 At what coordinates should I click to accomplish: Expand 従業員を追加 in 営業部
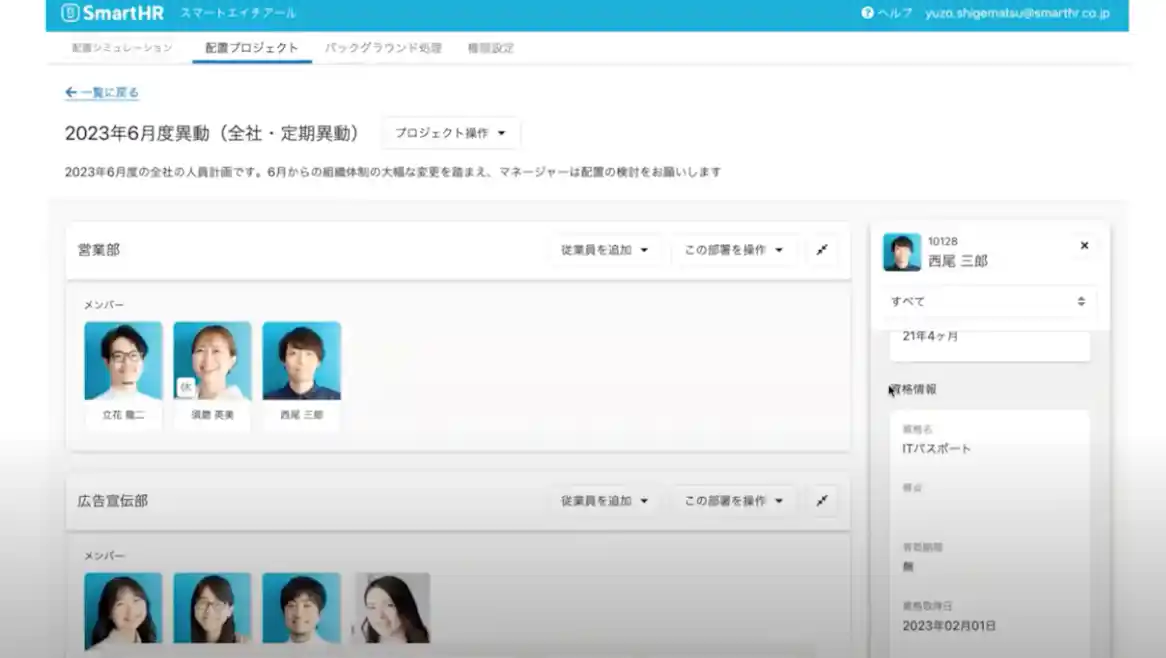pyautogui.click(x=604, y=250)
